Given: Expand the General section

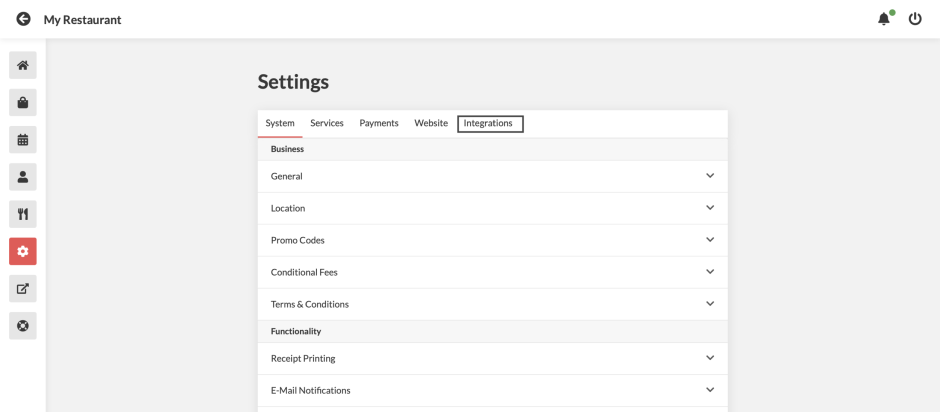Looking at the screenshot, I should [x=493, y=176].
